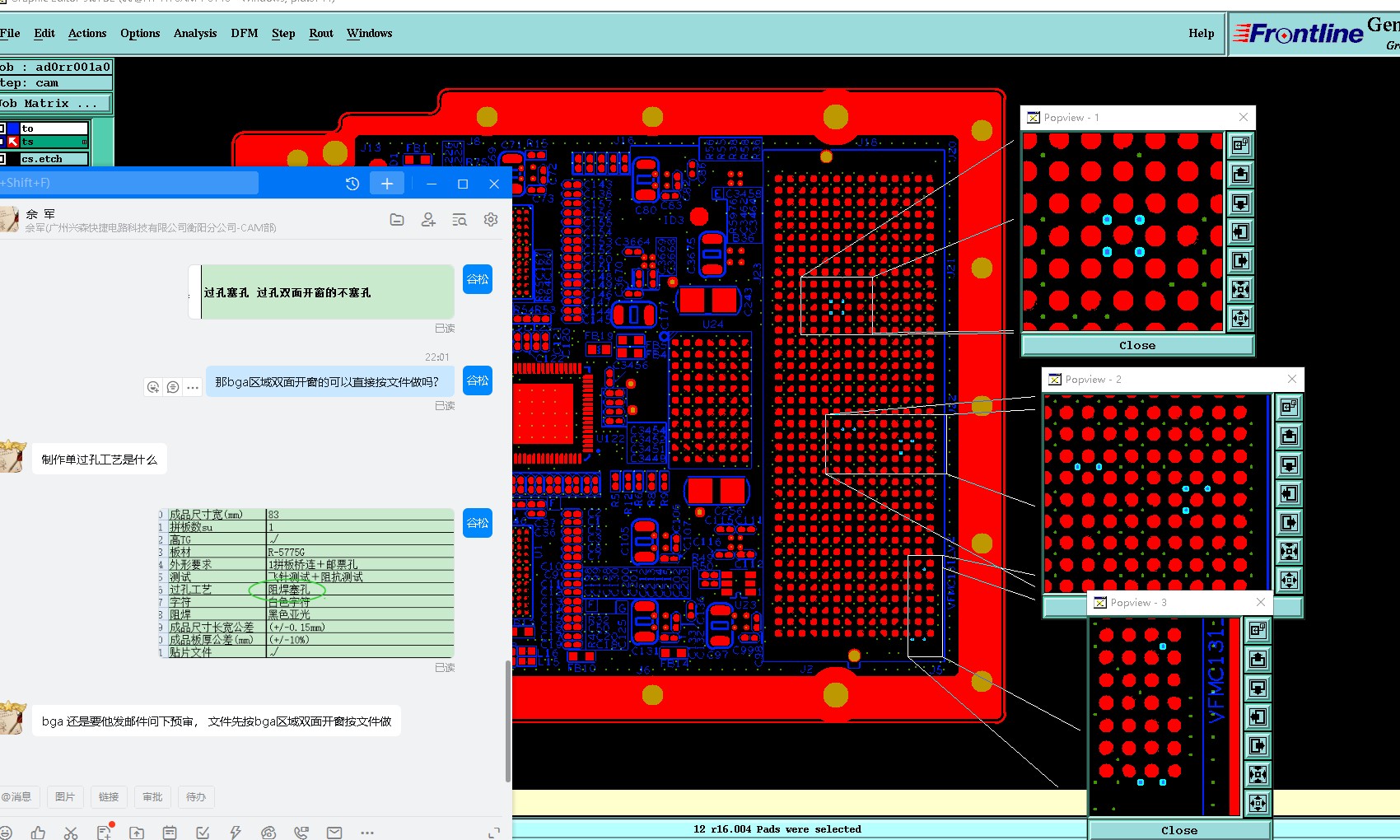Image resolution: width=1400 pixels, height=840 pixels.
Task: Pan down in Popview 3
Action: [x=1258, y=688]
